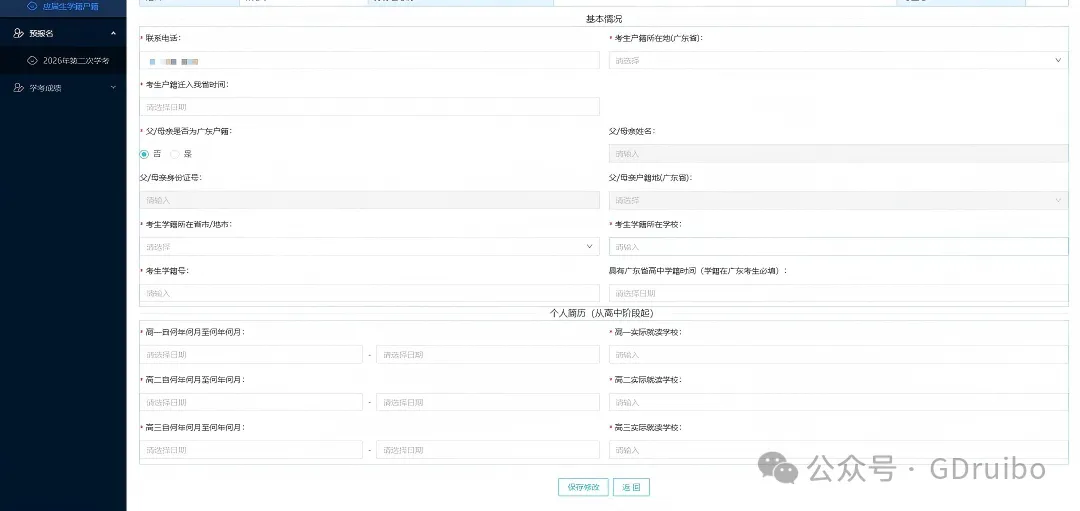Screen dimensions: 1080x511
Task: Click the 高一实际就读学校 input
Action: 838,355
